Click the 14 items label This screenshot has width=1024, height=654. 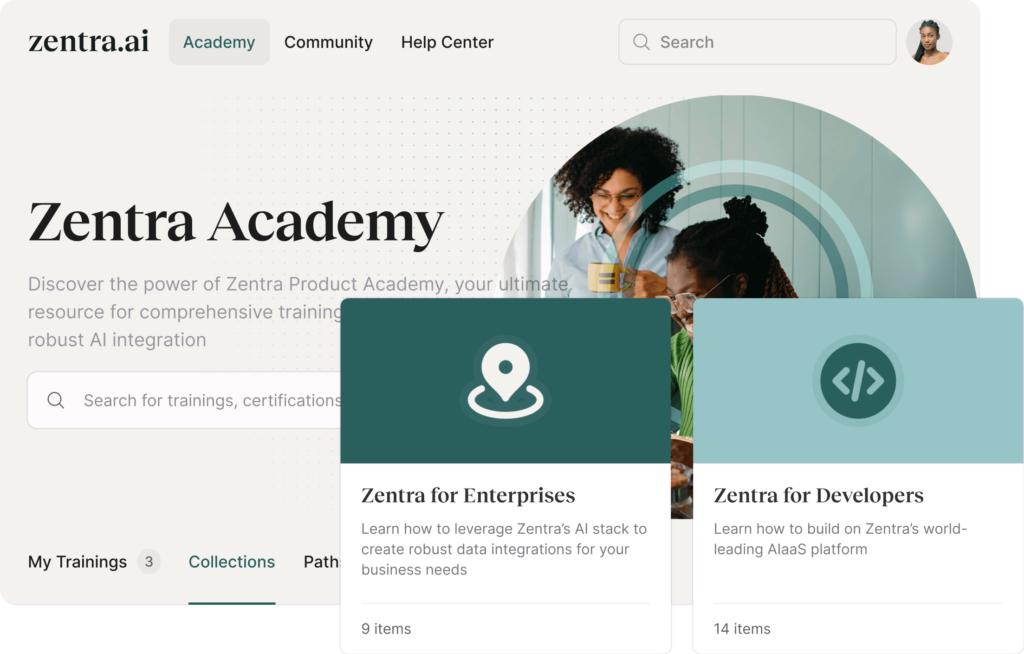point(742,629)
